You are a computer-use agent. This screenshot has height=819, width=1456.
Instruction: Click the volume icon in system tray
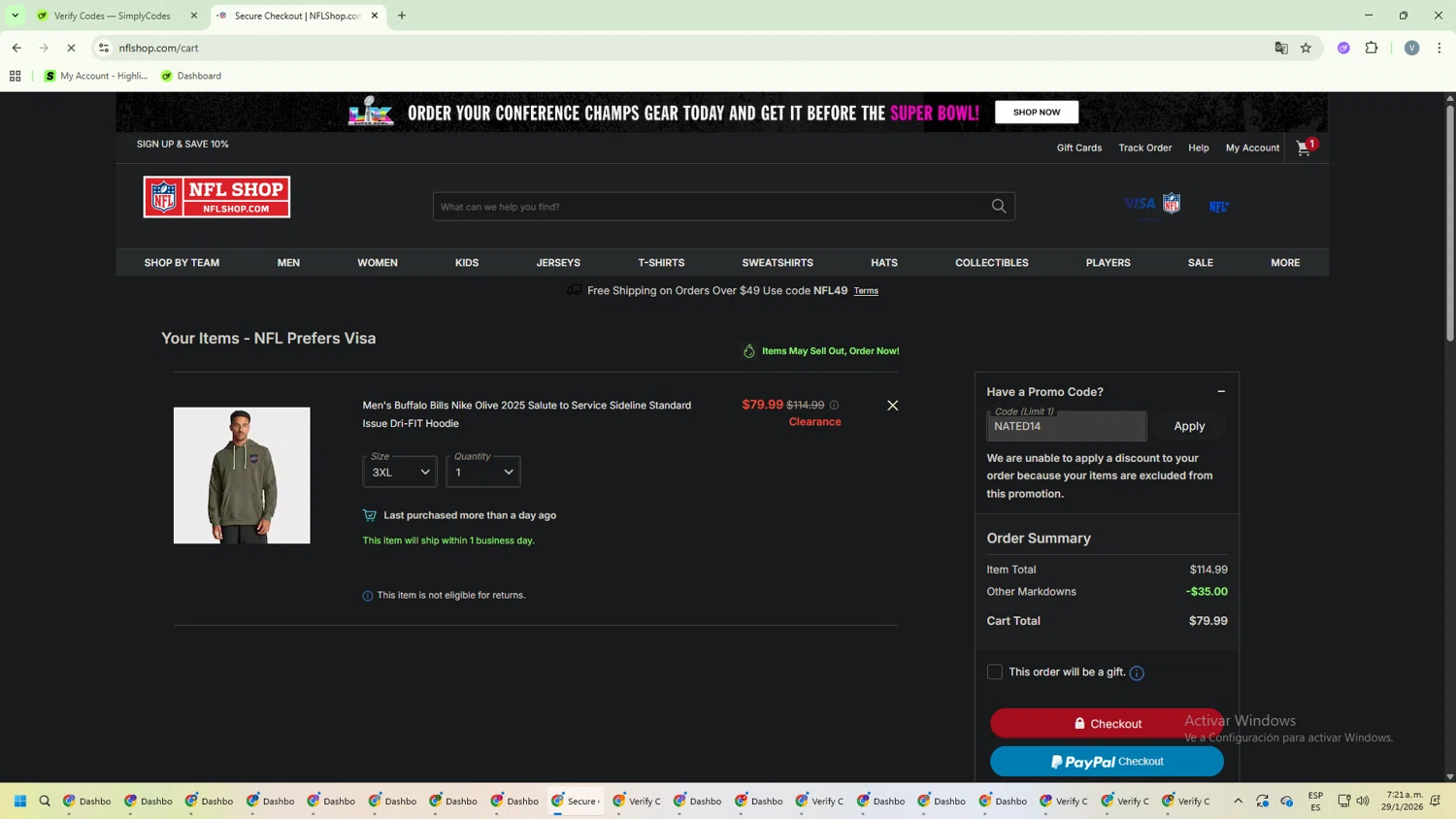pyautogui.click(x=1363, y=801)
